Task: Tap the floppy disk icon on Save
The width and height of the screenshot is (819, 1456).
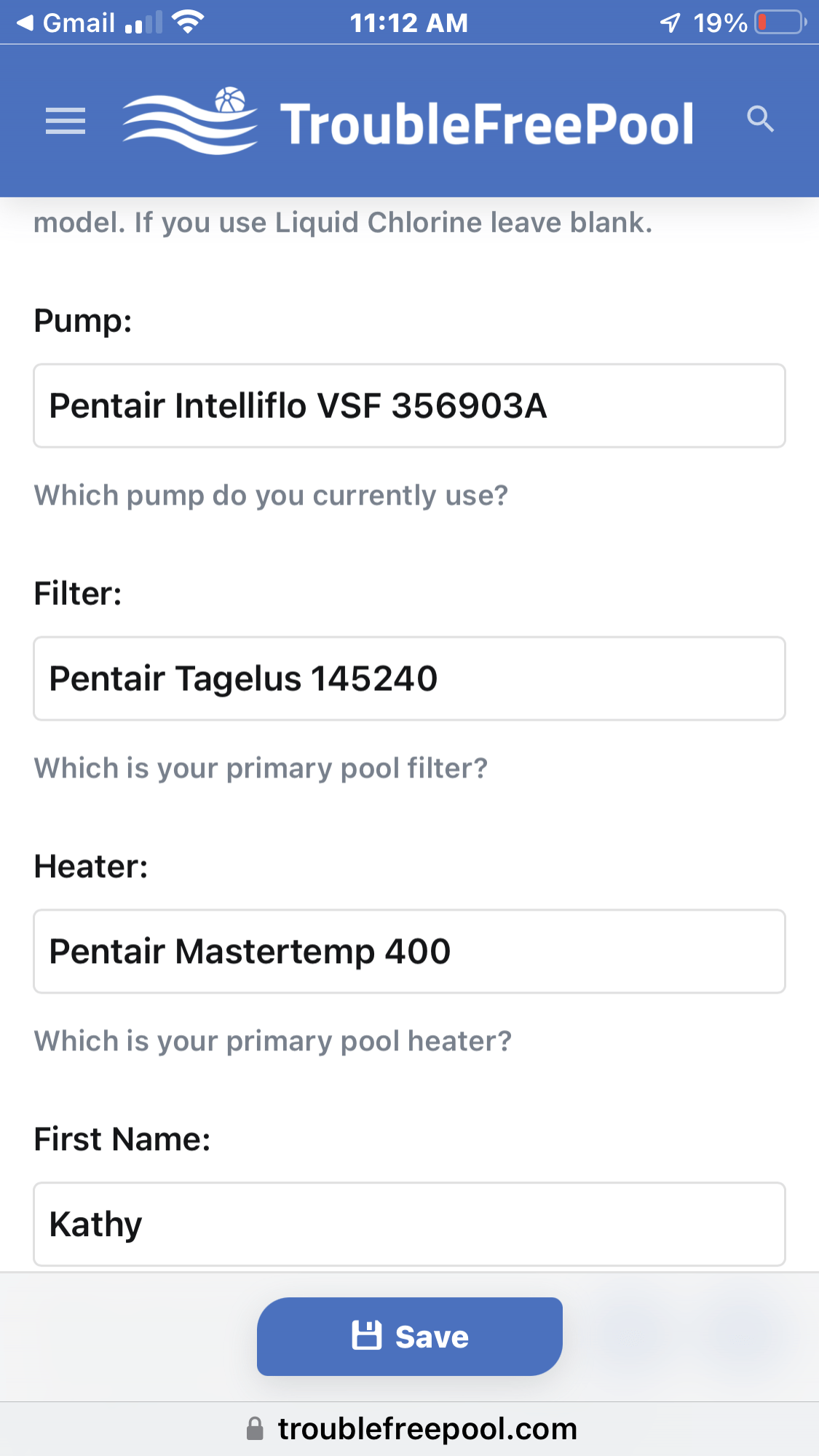Action: [366, 1336]
